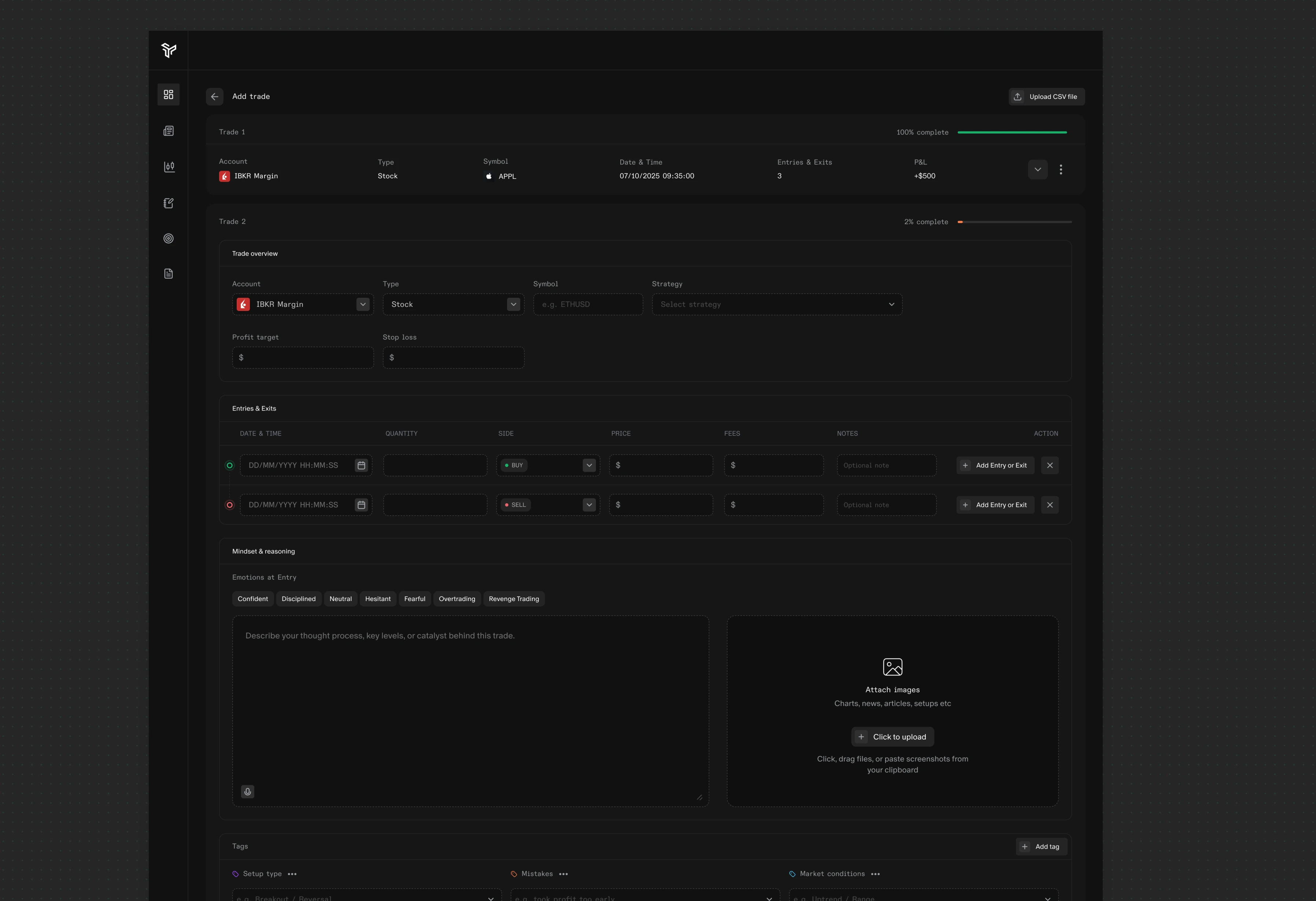The image size is (1316, 901).
Task: Toggle the Disciplined emotion chip
Action: click(x=299, y=599)
